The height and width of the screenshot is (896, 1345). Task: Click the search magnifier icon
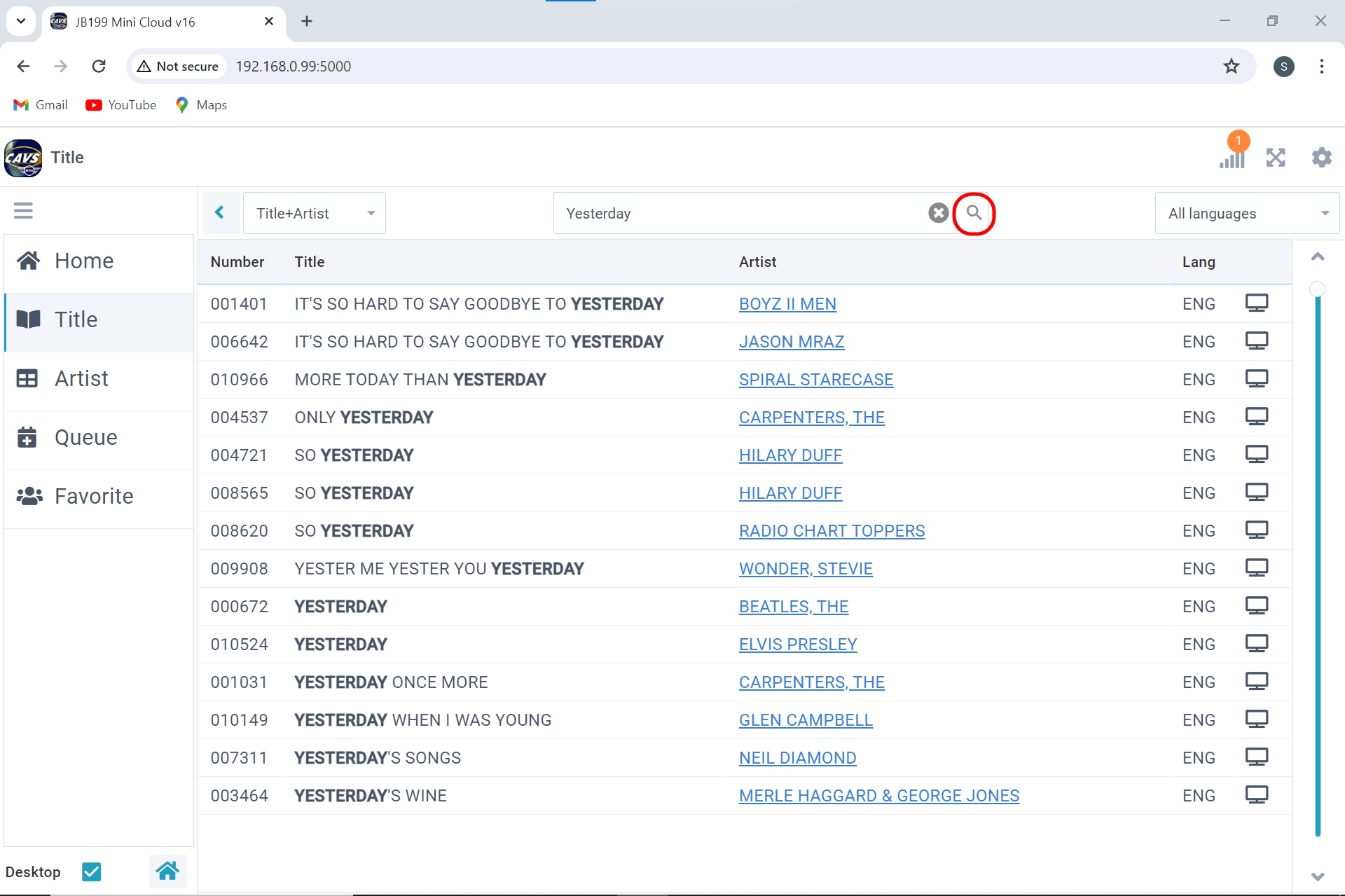point(974,213)
